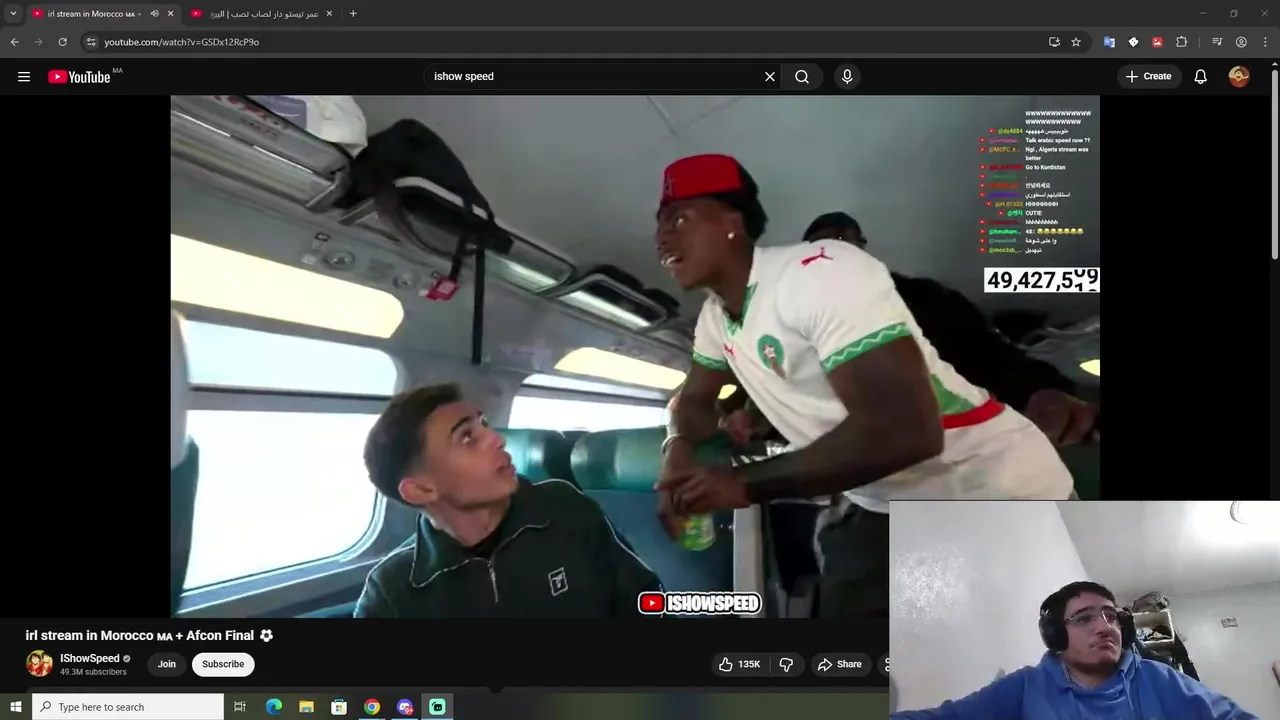
Task: Open the Windows Start menu
Action: 15,707
